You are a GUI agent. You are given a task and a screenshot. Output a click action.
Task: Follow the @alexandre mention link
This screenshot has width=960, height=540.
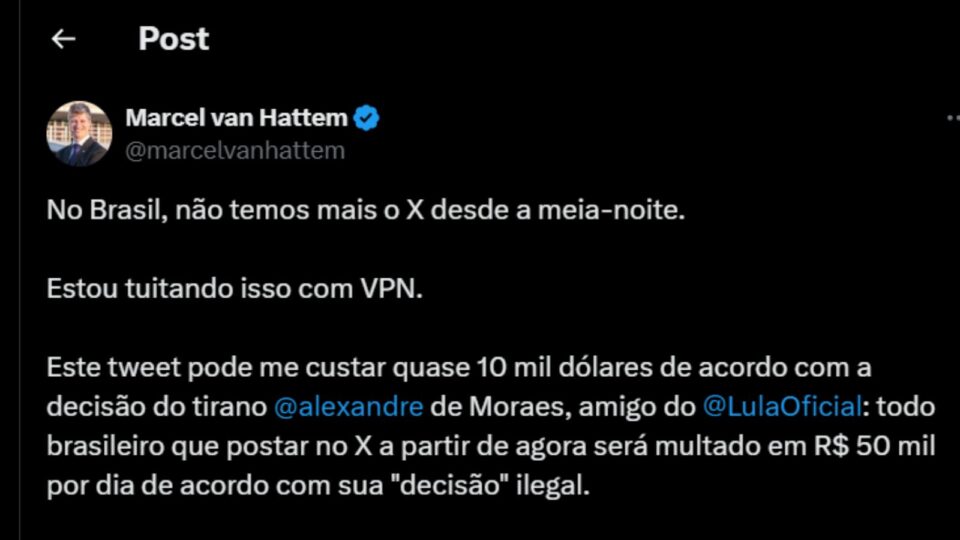pos(348,407)
